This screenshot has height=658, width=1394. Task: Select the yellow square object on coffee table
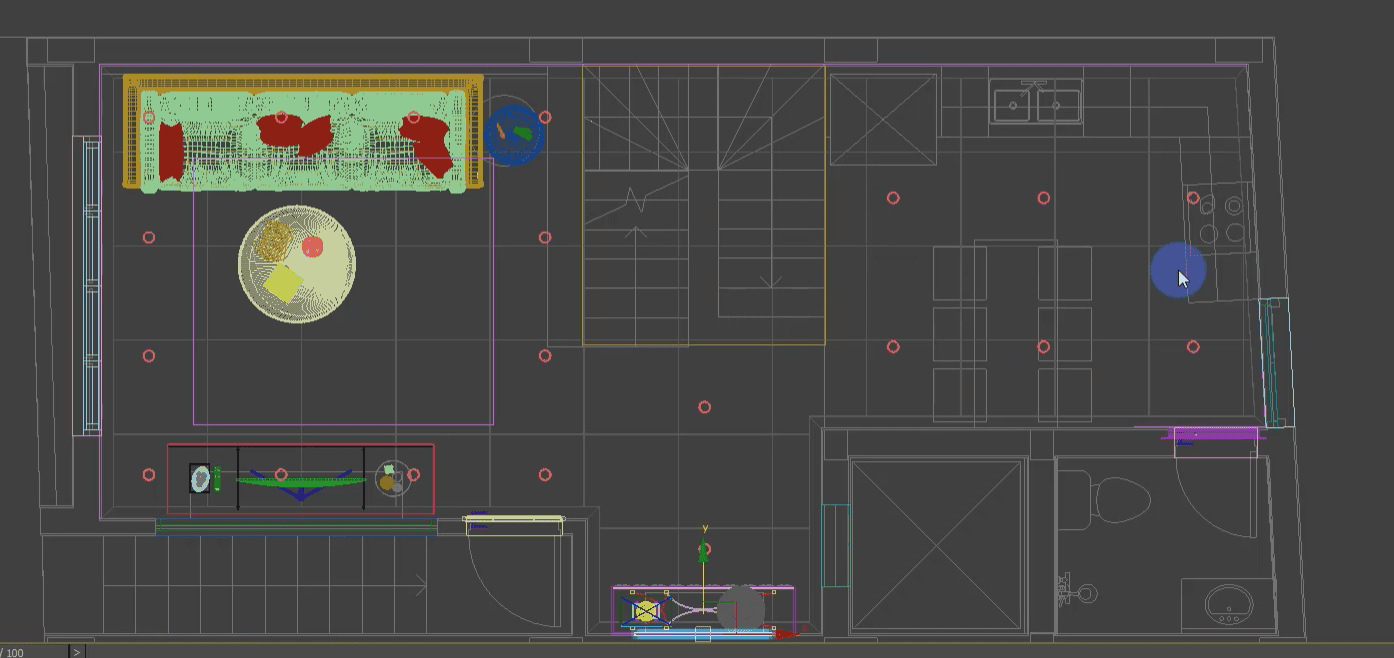(x=282, y=285)
